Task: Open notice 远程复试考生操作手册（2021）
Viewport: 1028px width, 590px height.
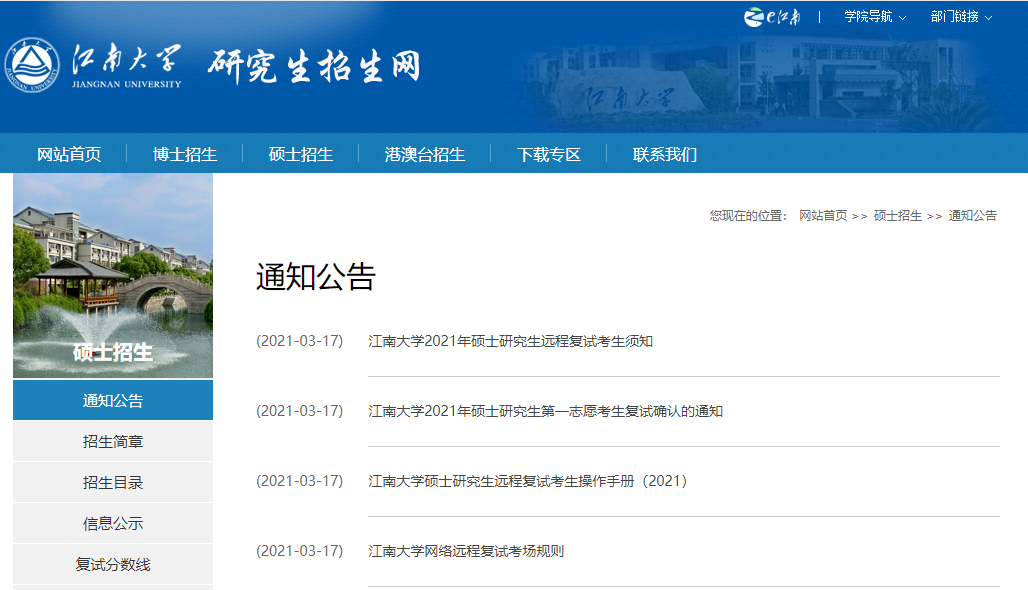Action: (528, 481)
